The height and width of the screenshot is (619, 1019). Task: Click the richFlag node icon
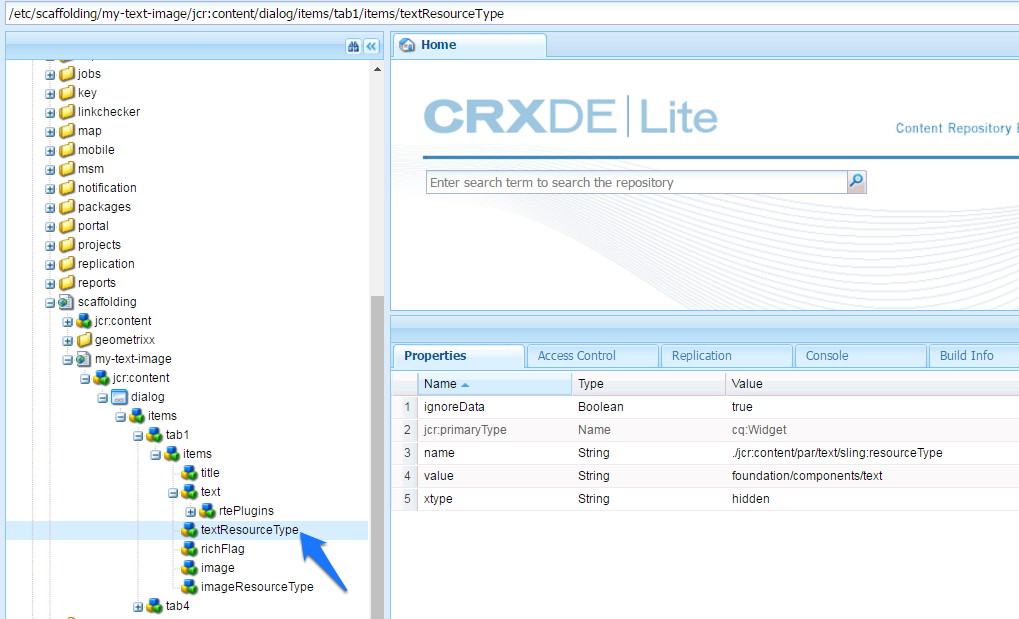pyautogui.click(x=189, y=549)
